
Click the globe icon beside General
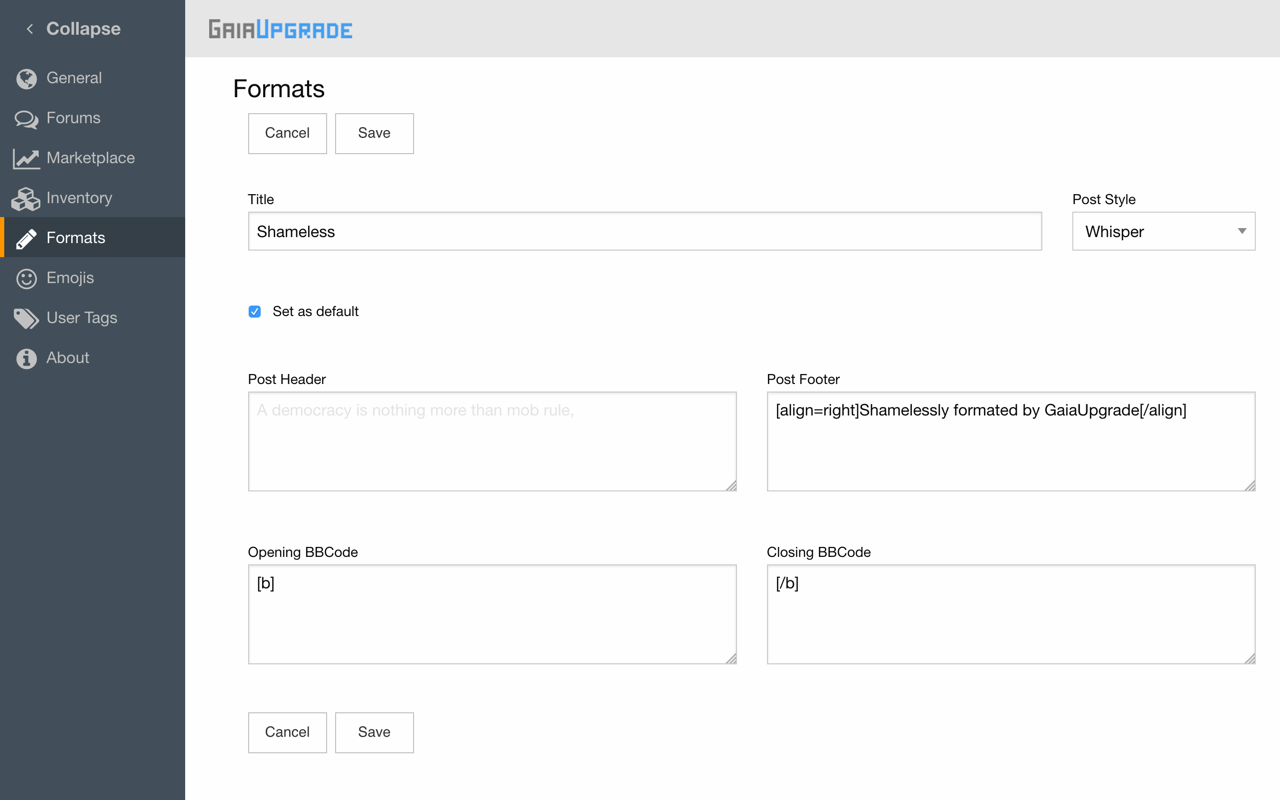click(x=26, y=78)
